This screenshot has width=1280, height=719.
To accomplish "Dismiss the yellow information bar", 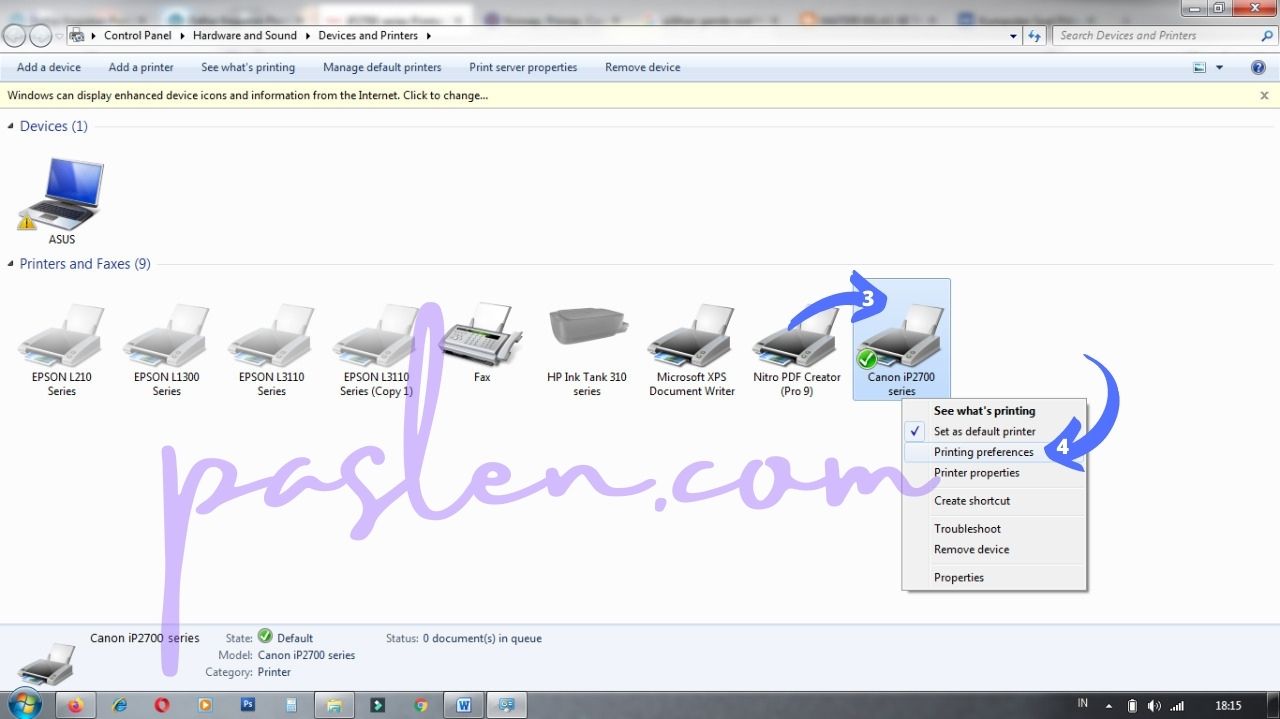I will tap(1264, 96).
